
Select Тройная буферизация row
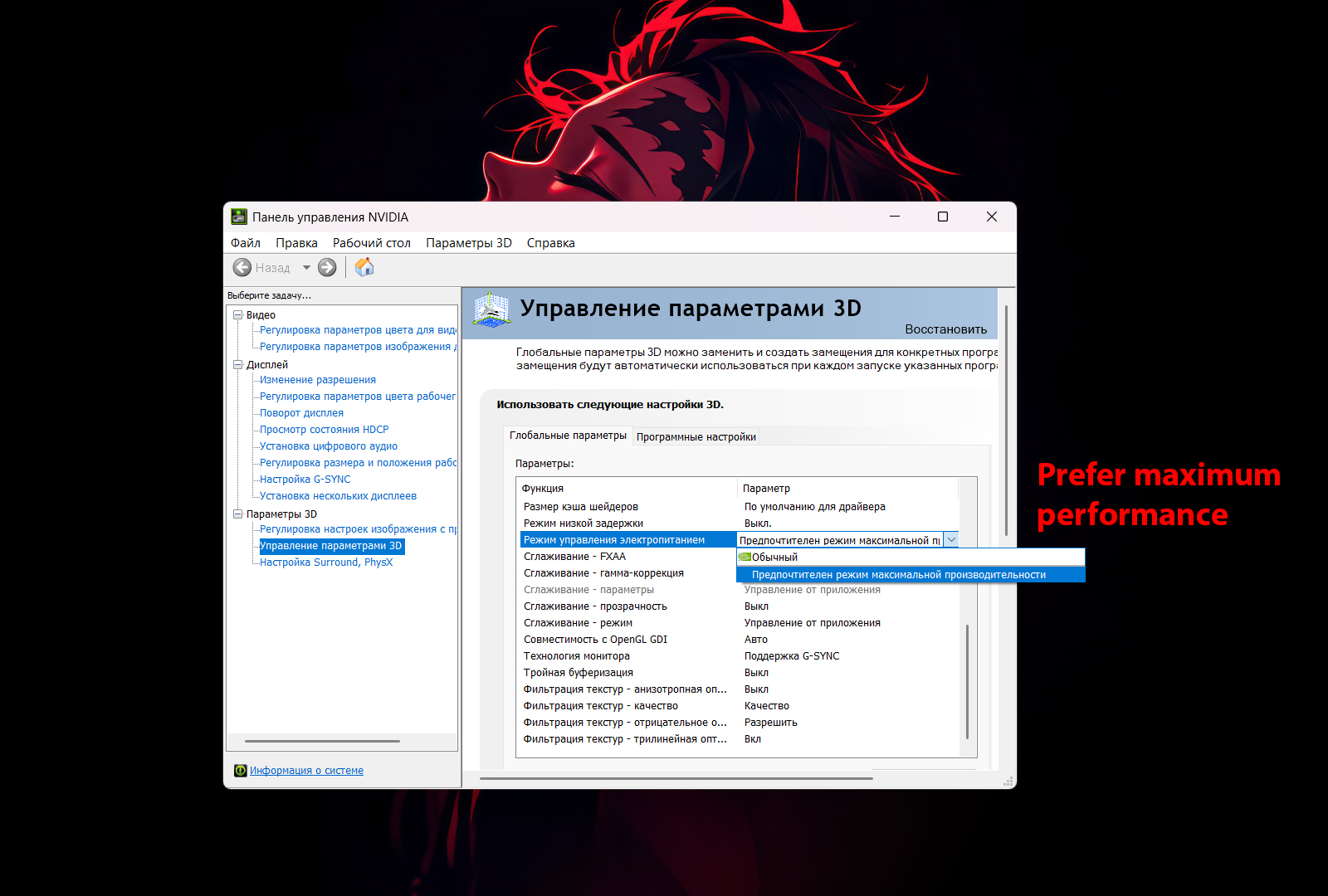(x=740, y=673)
